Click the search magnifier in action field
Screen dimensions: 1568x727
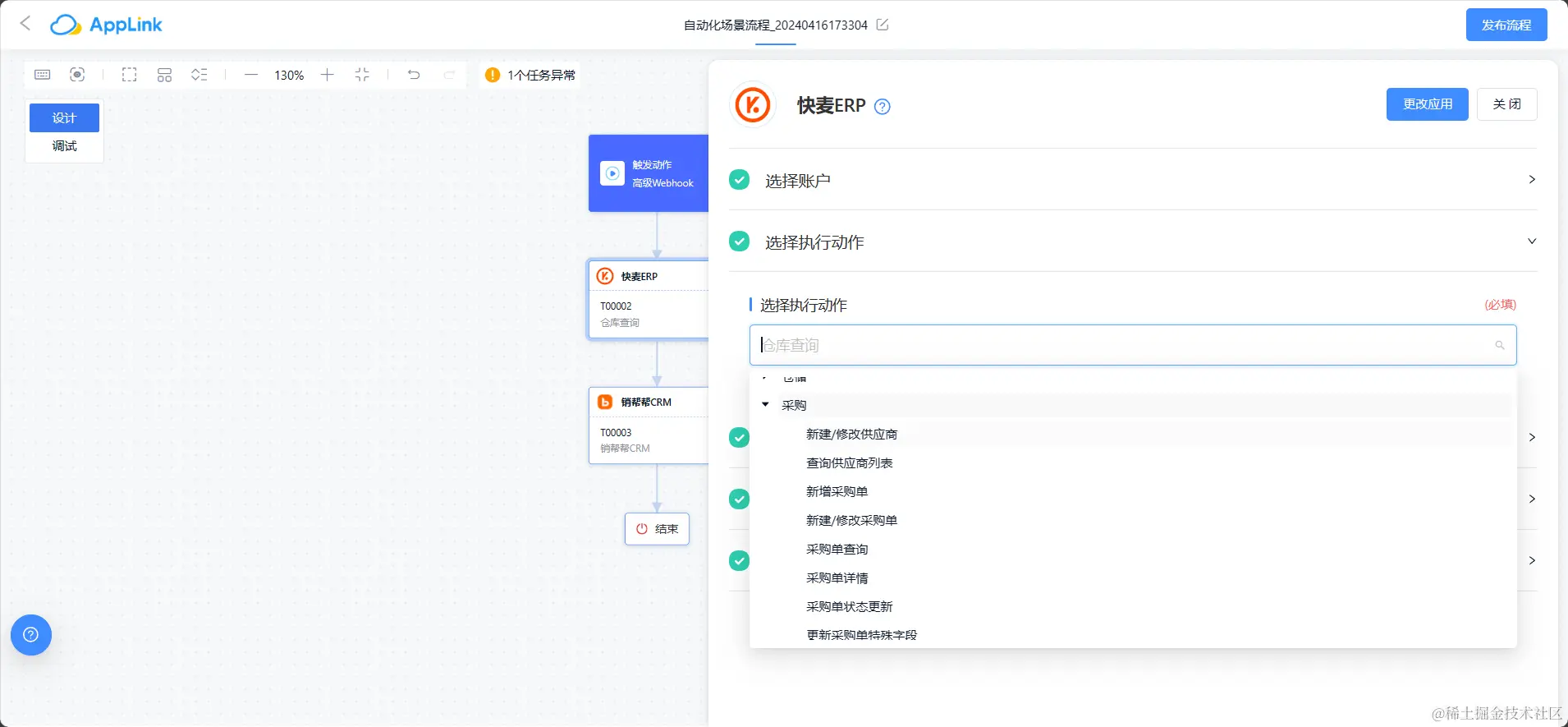tap(1500, 345)
